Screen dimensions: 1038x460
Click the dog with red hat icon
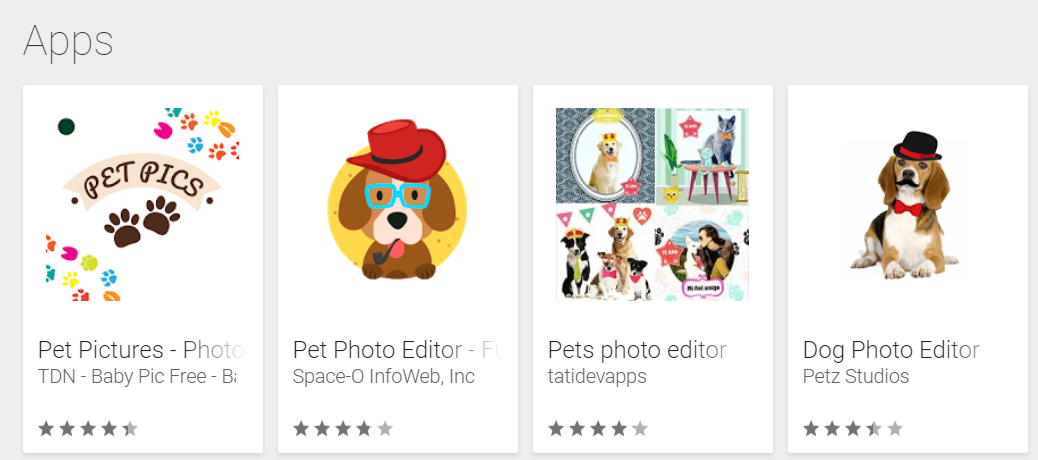397,204
